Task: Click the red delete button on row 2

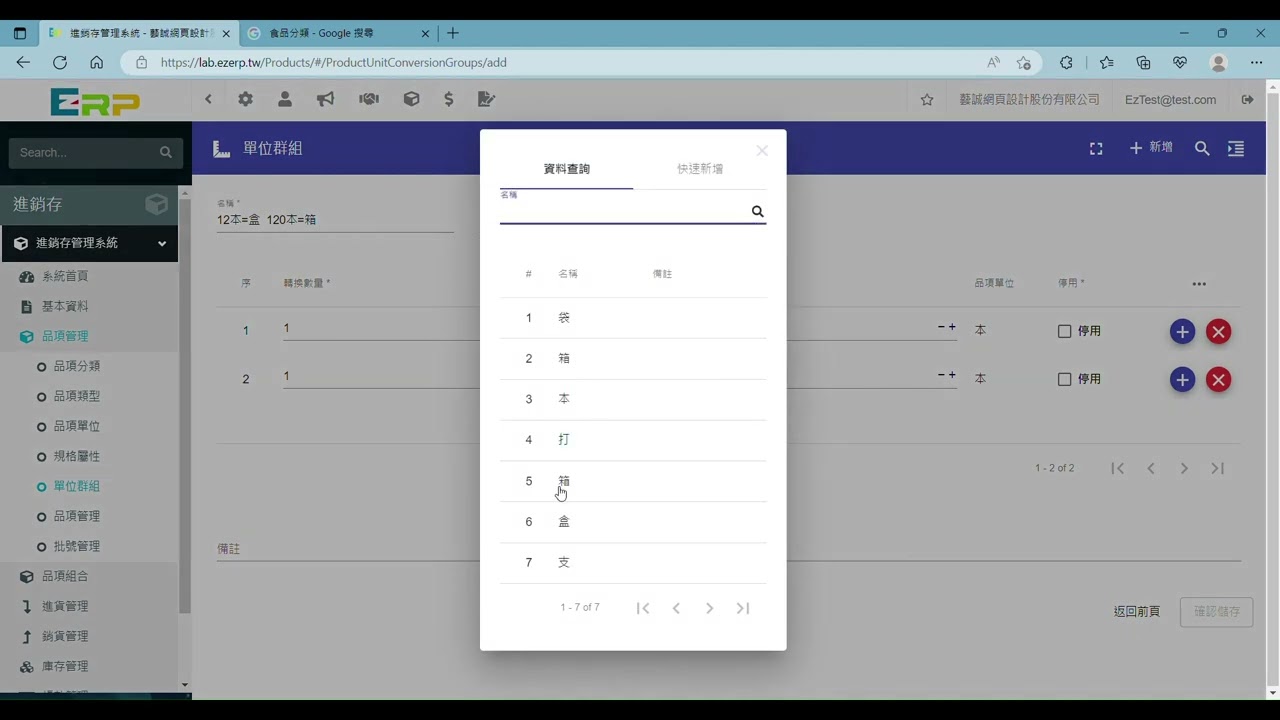Action: 1218,379
